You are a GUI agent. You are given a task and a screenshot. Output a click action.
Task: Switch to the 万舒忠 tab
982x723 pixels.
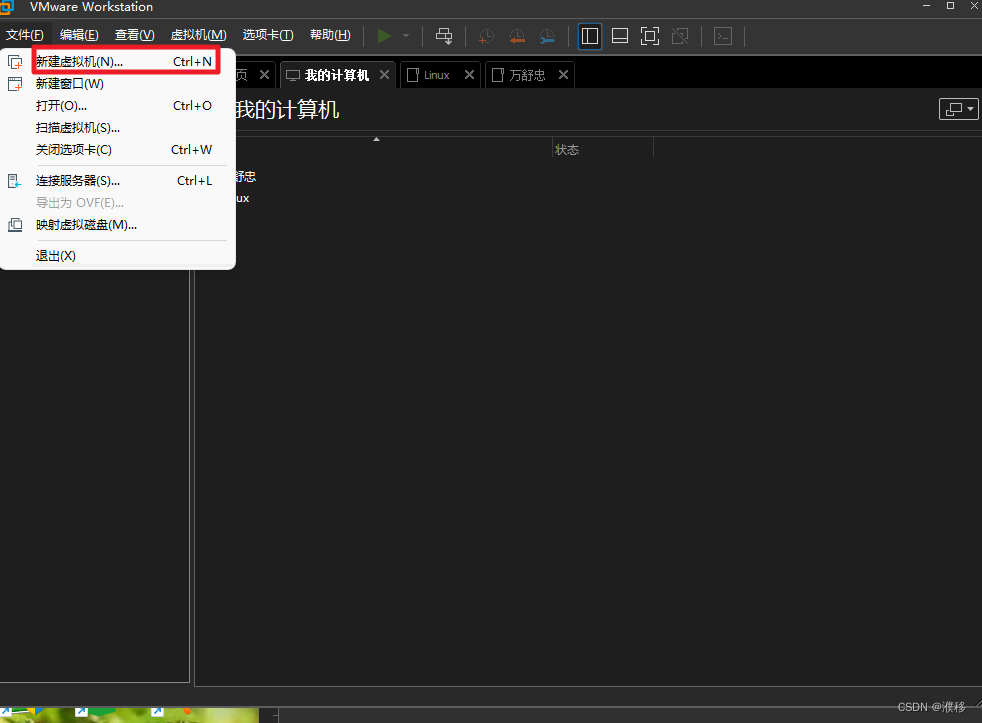coord(527,75)
